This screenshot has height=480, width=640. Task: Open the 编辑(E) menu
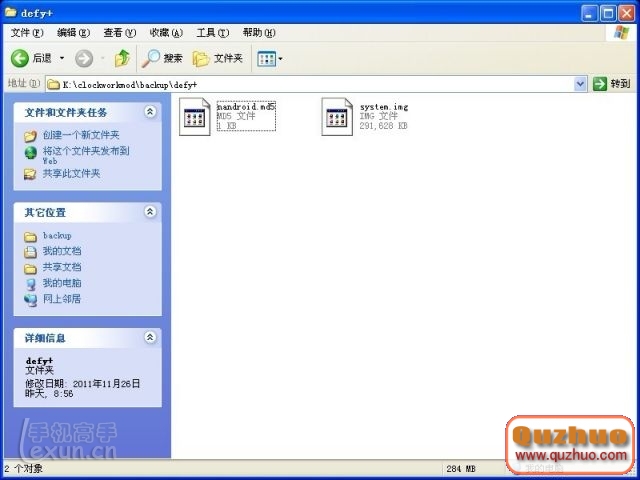click(73, 33)
